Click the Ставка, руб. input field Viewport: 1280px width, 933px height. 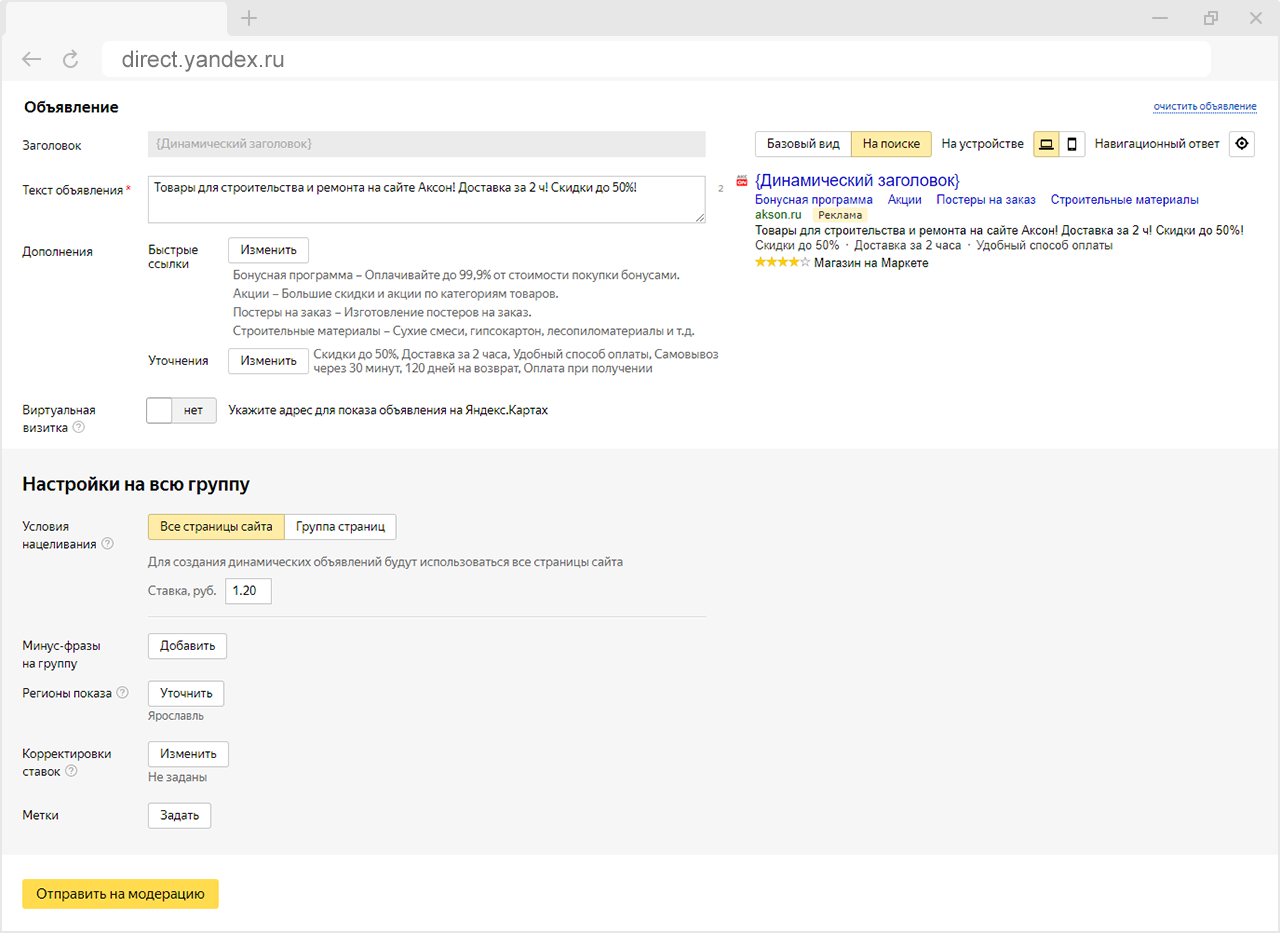tap(248, 591)
